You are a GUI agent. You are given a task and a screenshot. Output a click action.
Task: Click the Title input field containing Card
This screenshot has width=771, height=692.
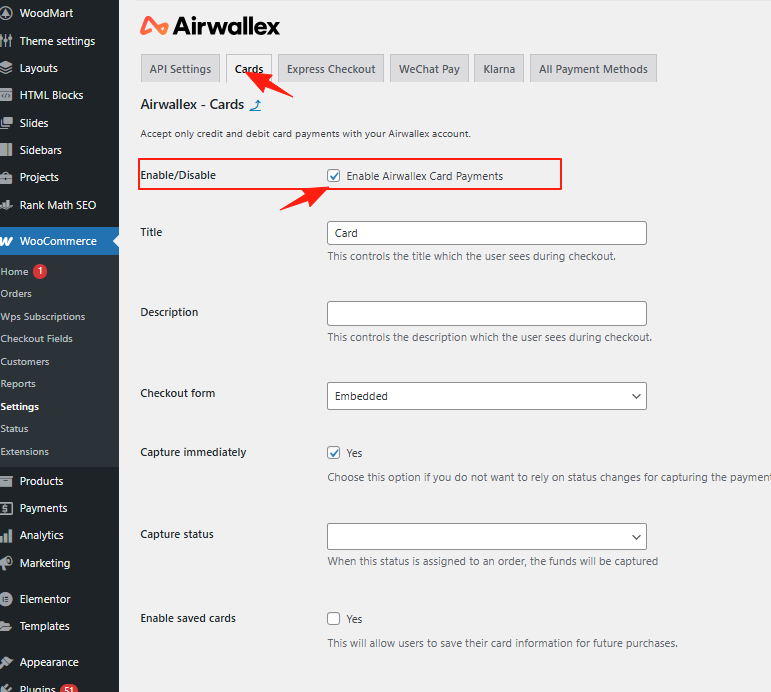(x=487, y=233)
